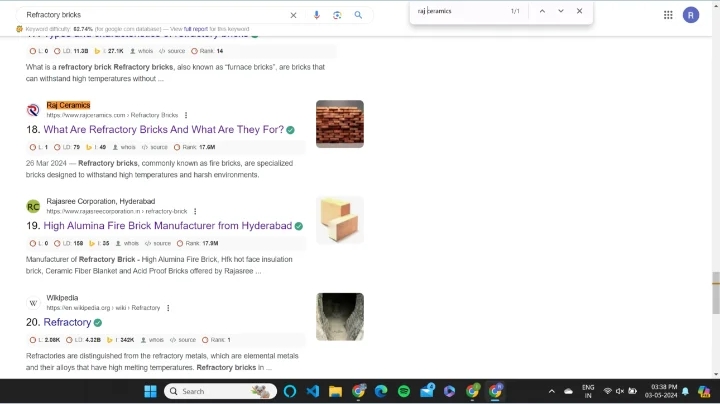720x404 pixels.
Task: Open clock and date 03:38 PM
Action: (x=661, y=392)
